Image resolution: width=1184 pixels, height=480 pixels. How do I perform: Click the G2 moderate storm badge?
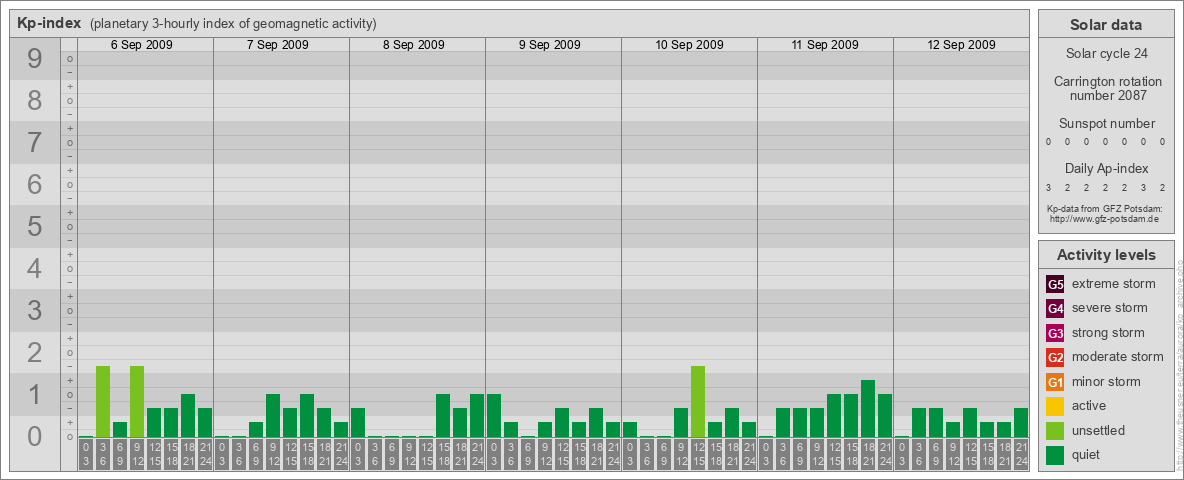[x=1055, y=357]
